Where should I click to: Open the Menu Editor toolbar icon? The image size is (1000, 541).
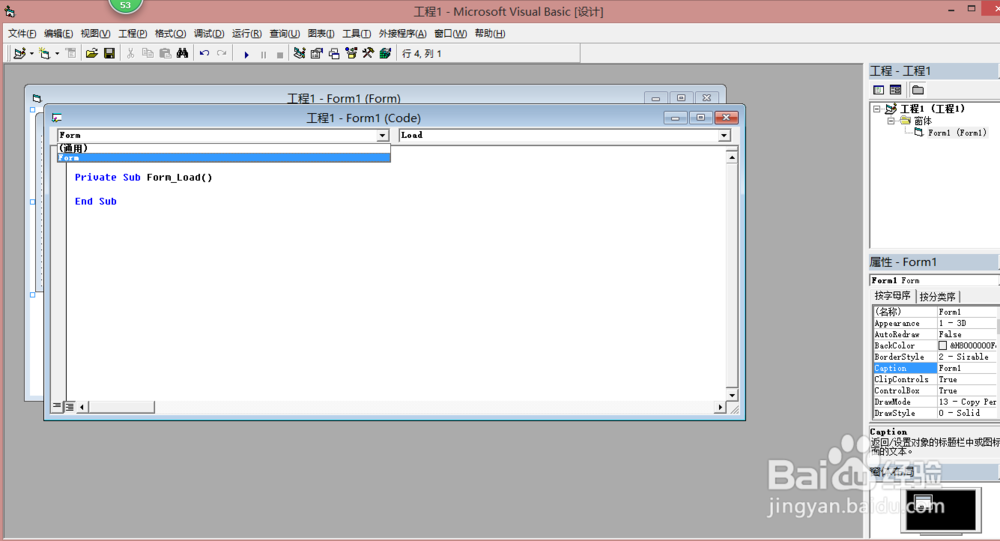click(x=71, y=54)
